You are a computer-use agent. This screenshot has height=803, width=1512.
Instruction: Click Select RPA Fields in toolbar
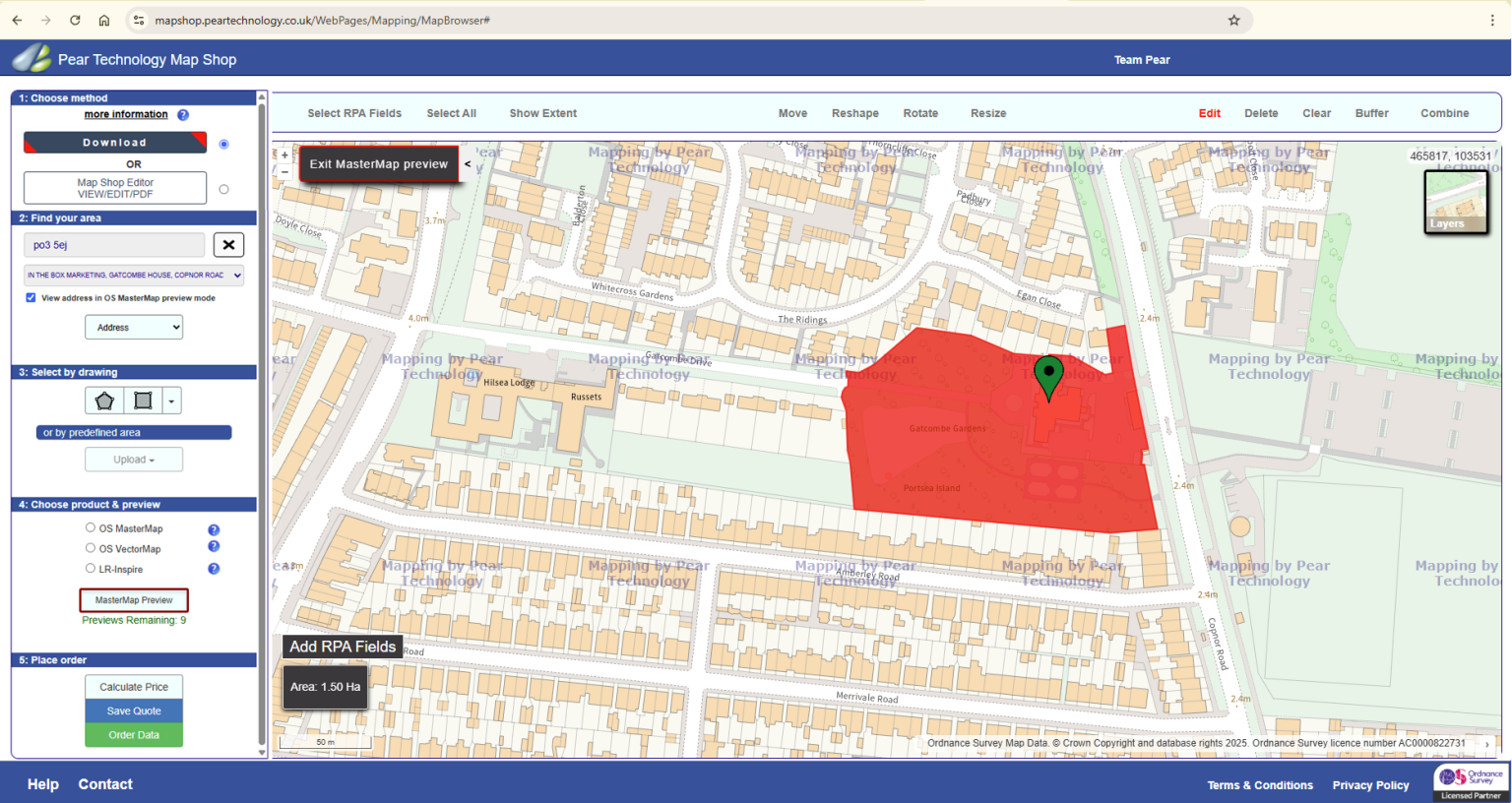[x=354, y=113]
